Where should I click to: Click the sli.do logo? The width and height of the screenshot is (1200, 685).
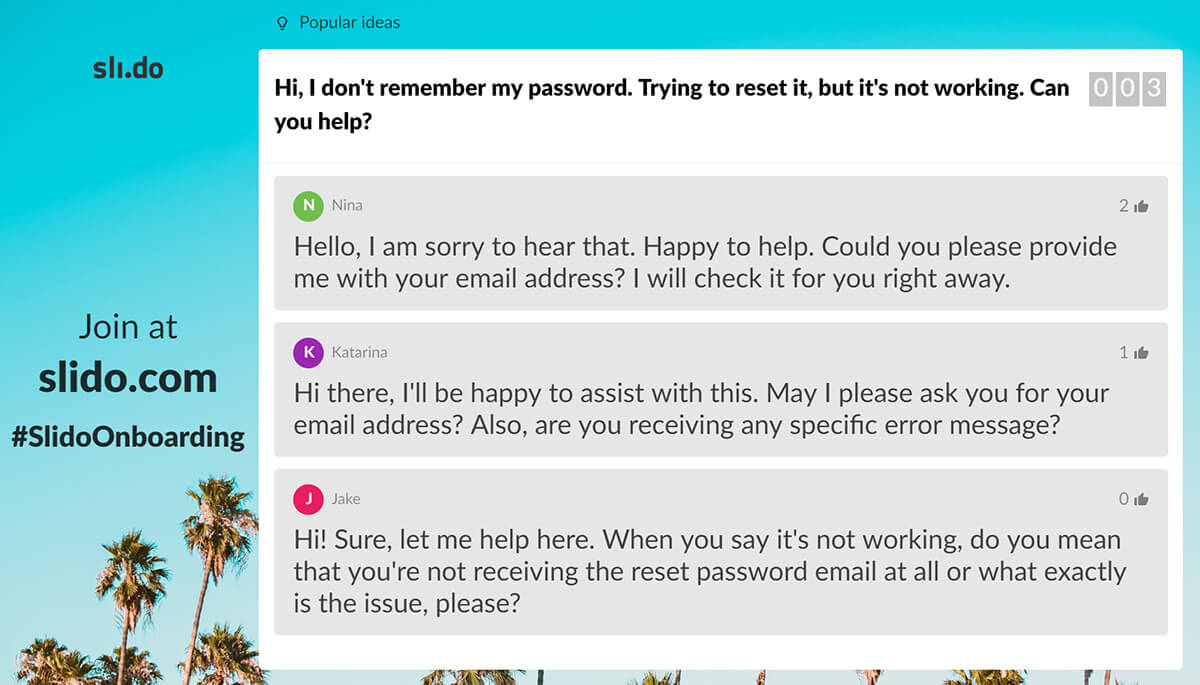pos(128,68)
